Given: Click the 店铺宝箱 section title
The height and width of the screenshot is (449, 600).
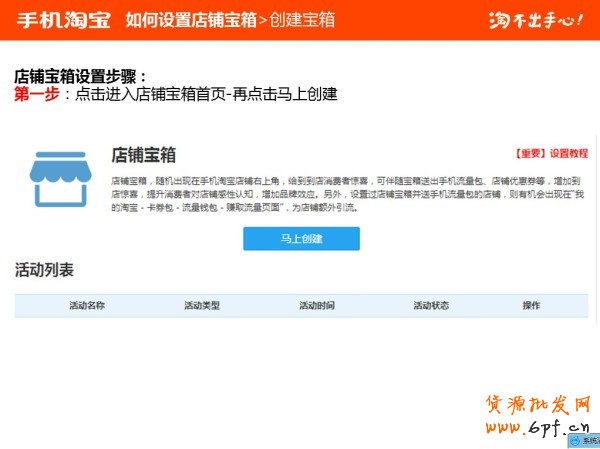Looking at the screenshot, I should 143,155.
